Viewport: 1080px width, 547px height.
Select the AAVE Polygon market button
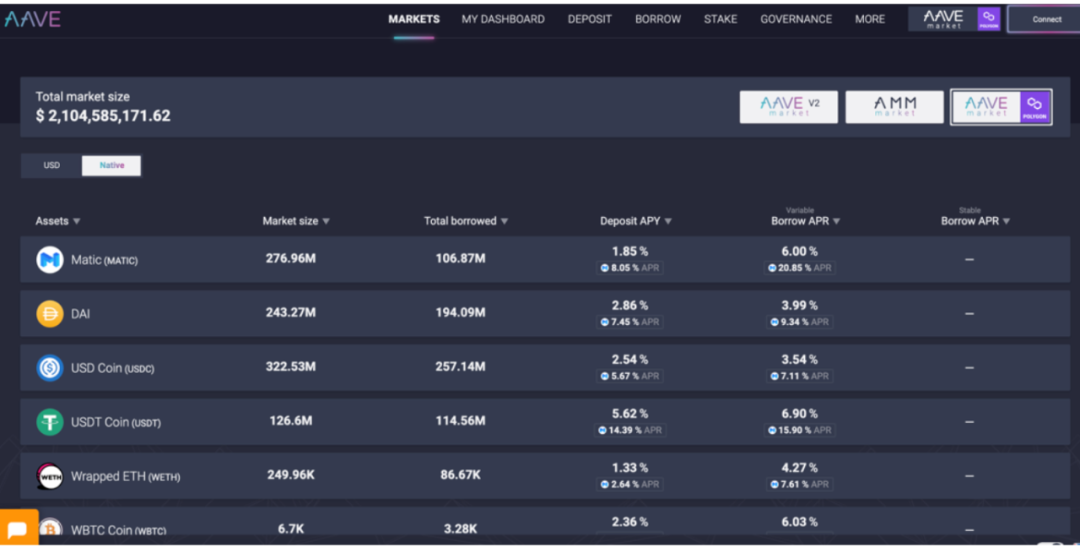click(x=1001, y=107)
